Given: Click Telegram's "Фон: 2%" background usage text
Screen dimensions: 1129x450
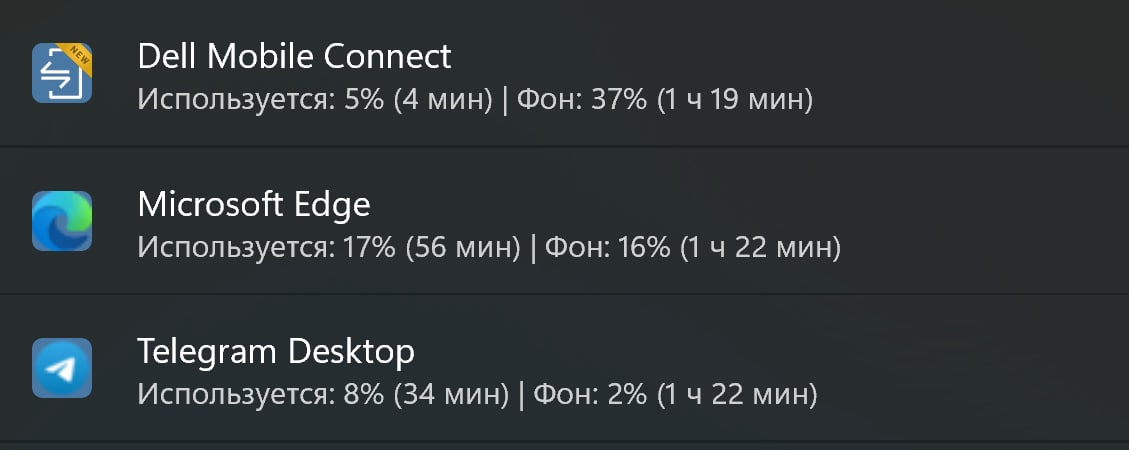Looking at the screenshot, I should 590,395.
